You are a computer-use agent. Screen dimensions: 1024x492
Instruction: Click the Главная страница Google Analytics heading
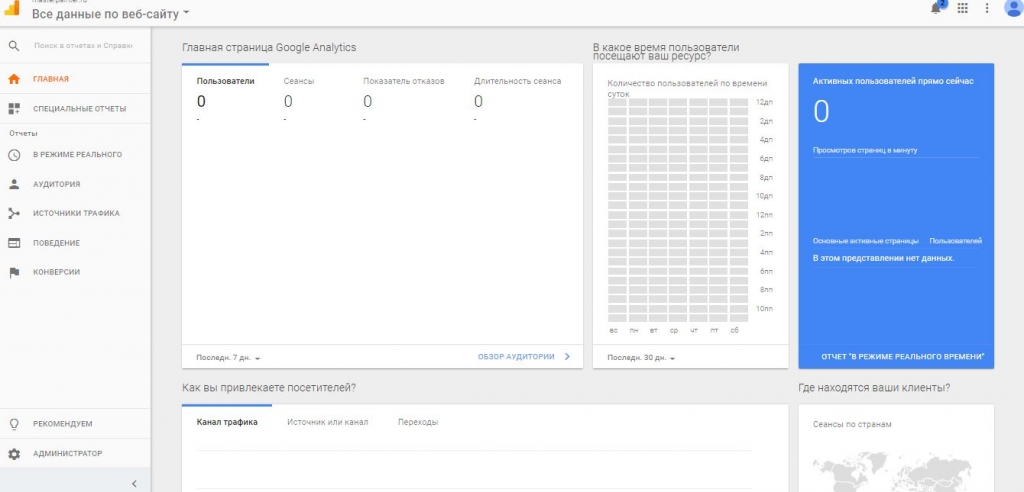(x=269, y=48)
